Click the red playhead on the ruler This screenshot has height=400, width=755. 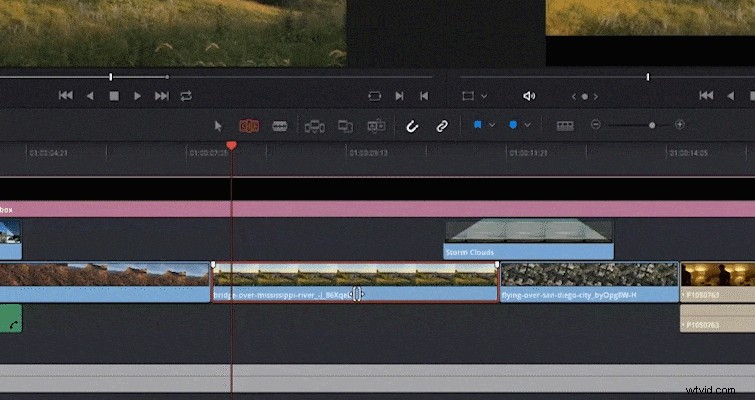click(x=232, y=145)
